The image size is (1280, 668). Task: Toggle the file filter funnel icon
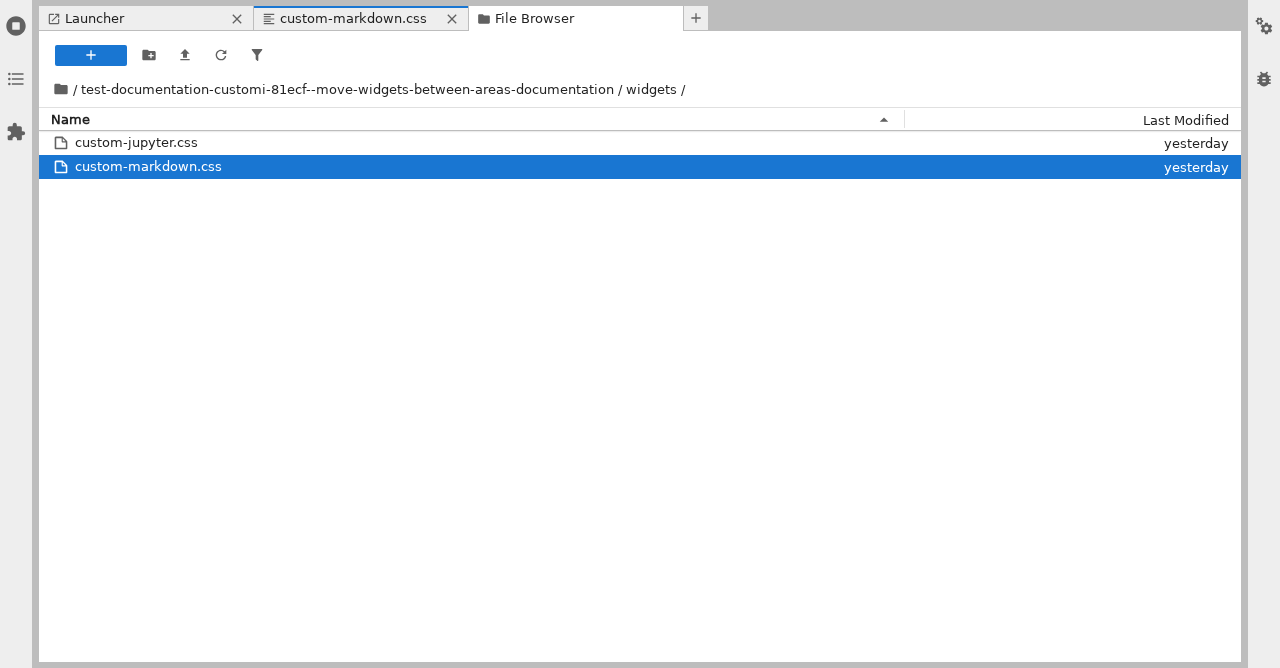click(x=257, y=55)
